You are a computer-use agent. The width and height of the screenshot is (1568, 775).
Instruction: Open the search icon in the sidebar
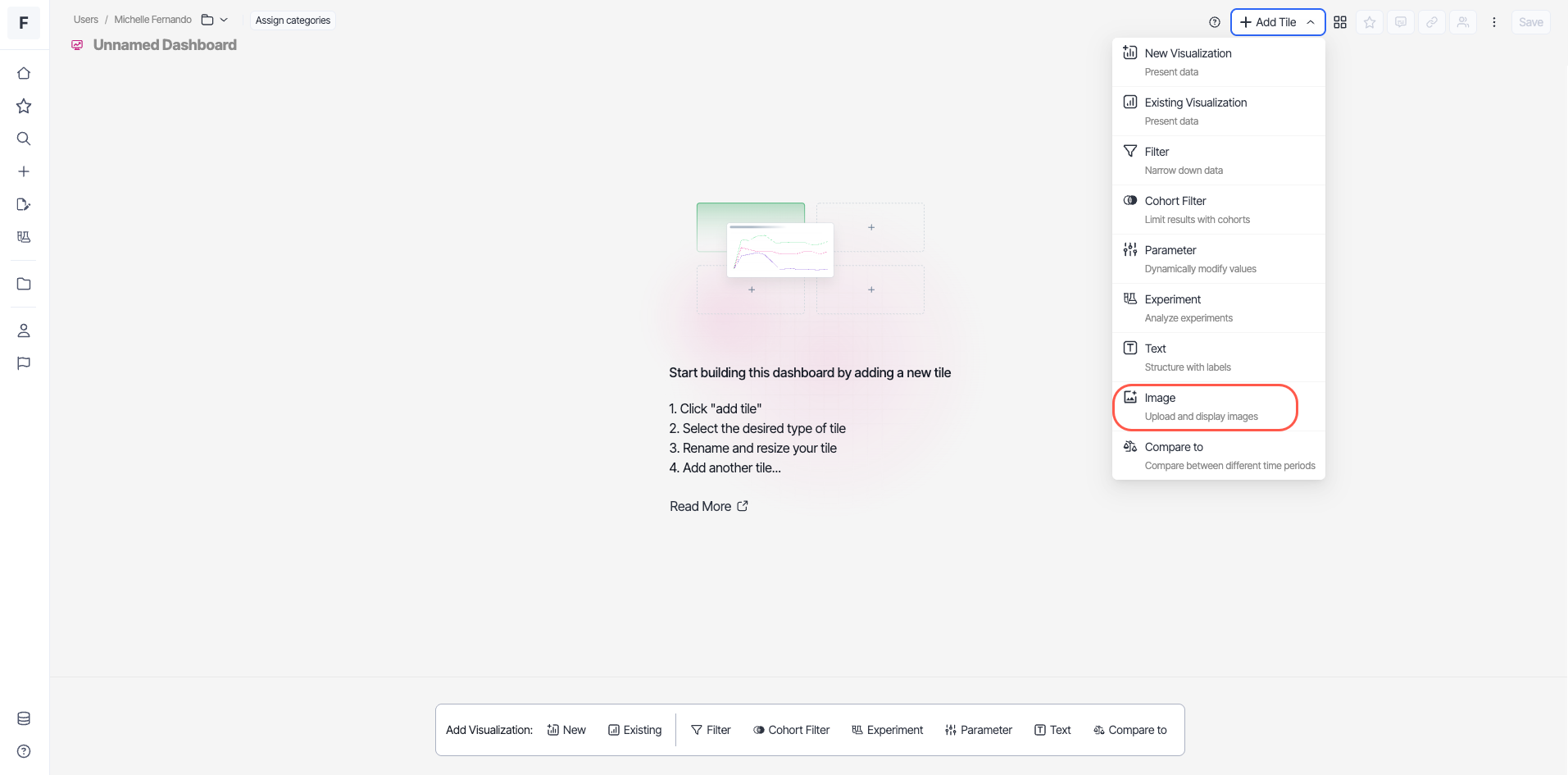click(x=24, y=139)
